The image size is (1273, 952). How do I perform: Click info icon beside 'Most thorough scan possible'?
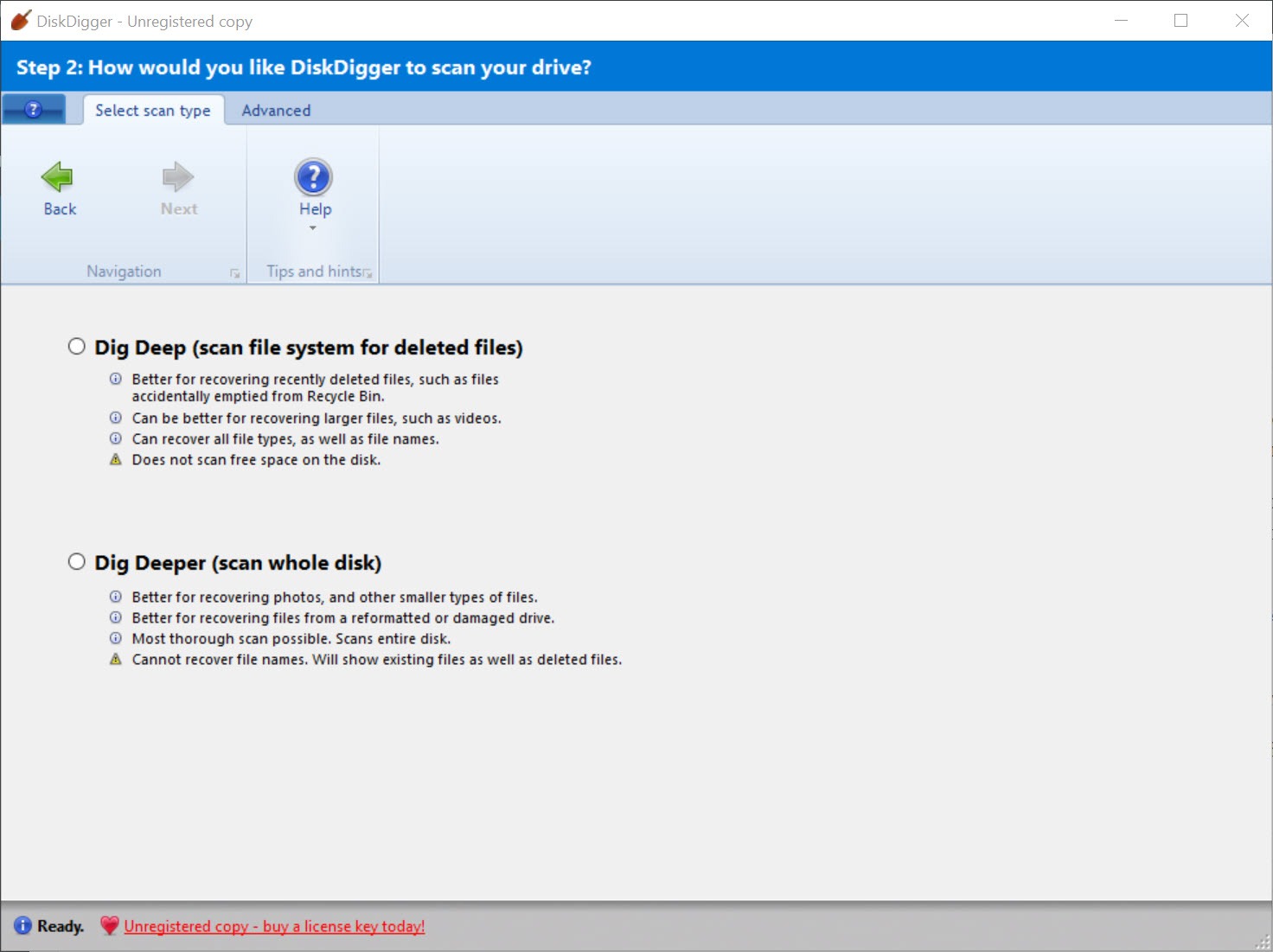(x=116, y=638)
